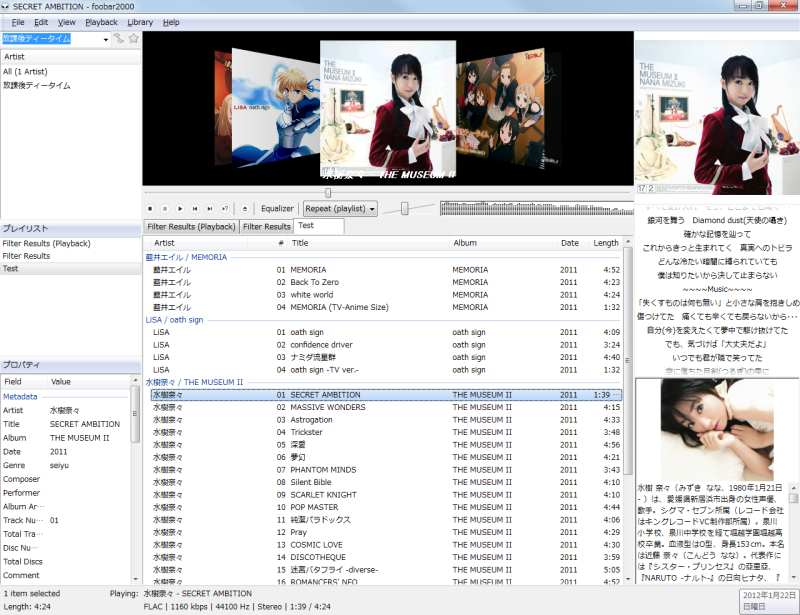
Task: Click the playlist vertical scrollbar
Action: (628, 360)
